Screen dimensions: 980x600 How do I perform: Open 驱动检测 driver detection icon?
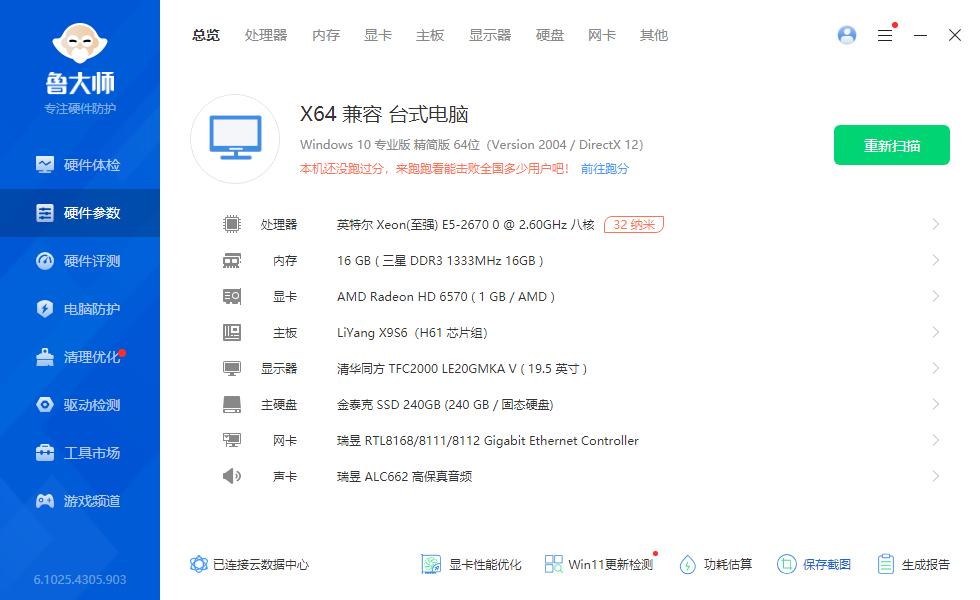(x=45, y=405)
